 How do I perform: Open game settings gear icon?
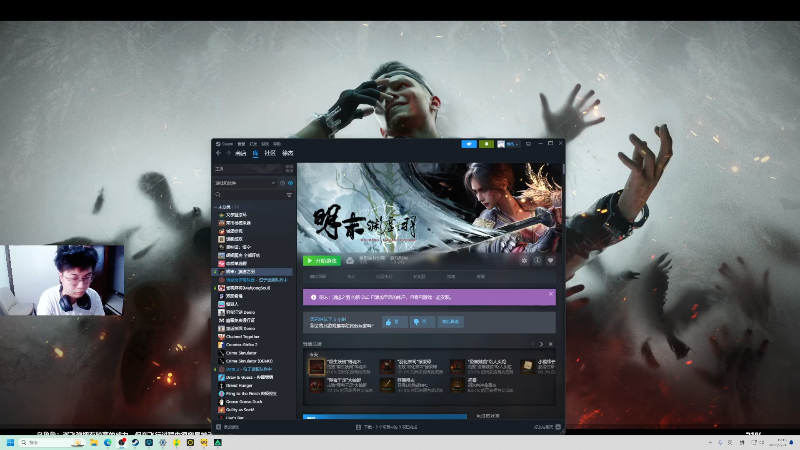click(524, 261)
